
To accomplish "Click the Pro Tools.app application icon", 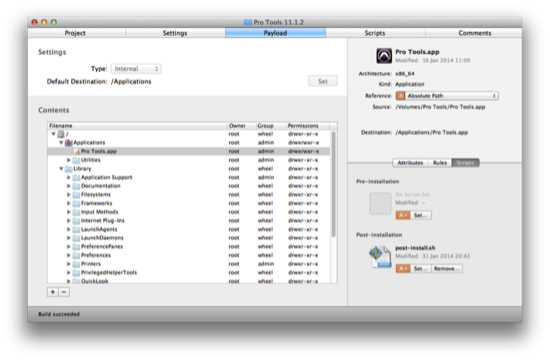I will pyautogui.click(x=384, y=56).
